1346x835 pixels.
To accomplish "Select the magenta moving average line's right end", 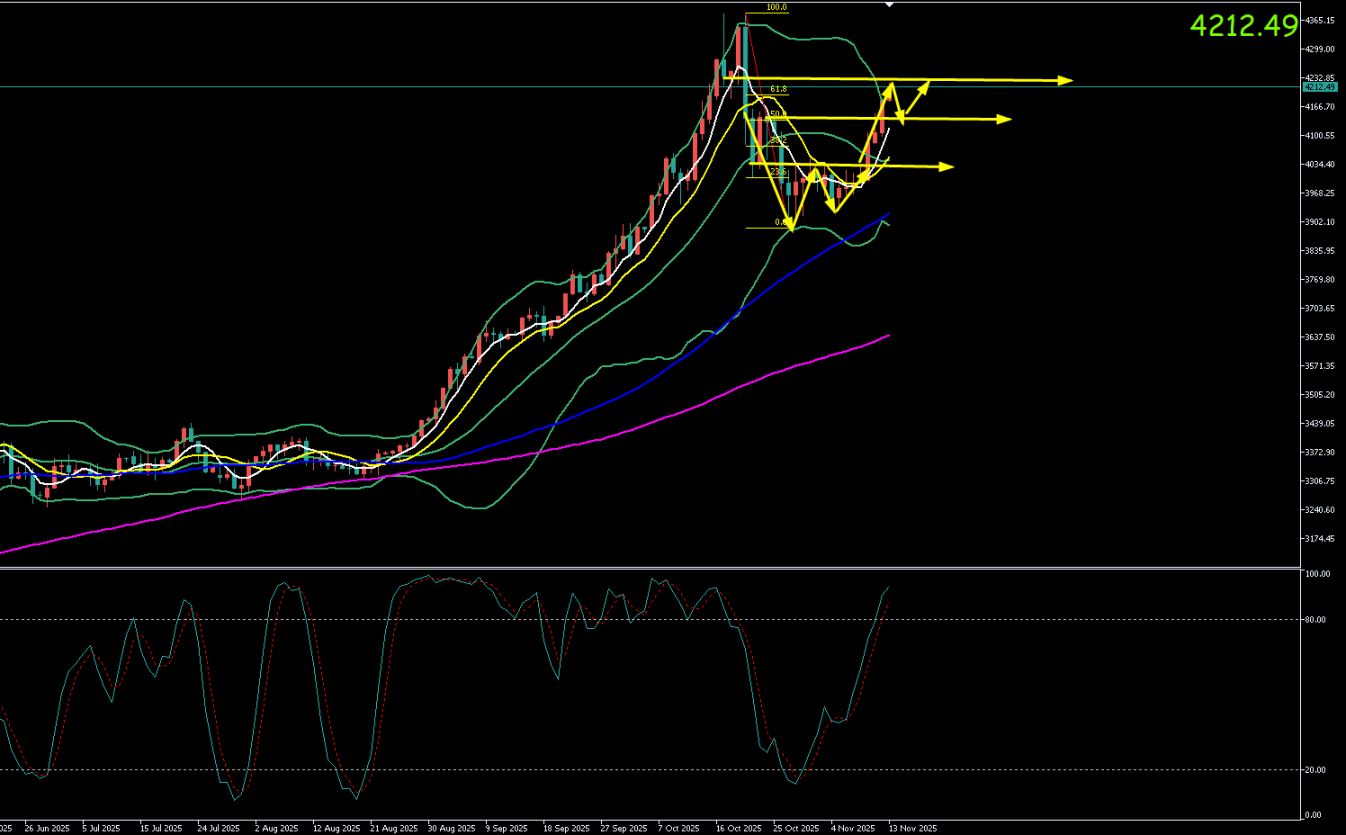I will coord(888,336).
